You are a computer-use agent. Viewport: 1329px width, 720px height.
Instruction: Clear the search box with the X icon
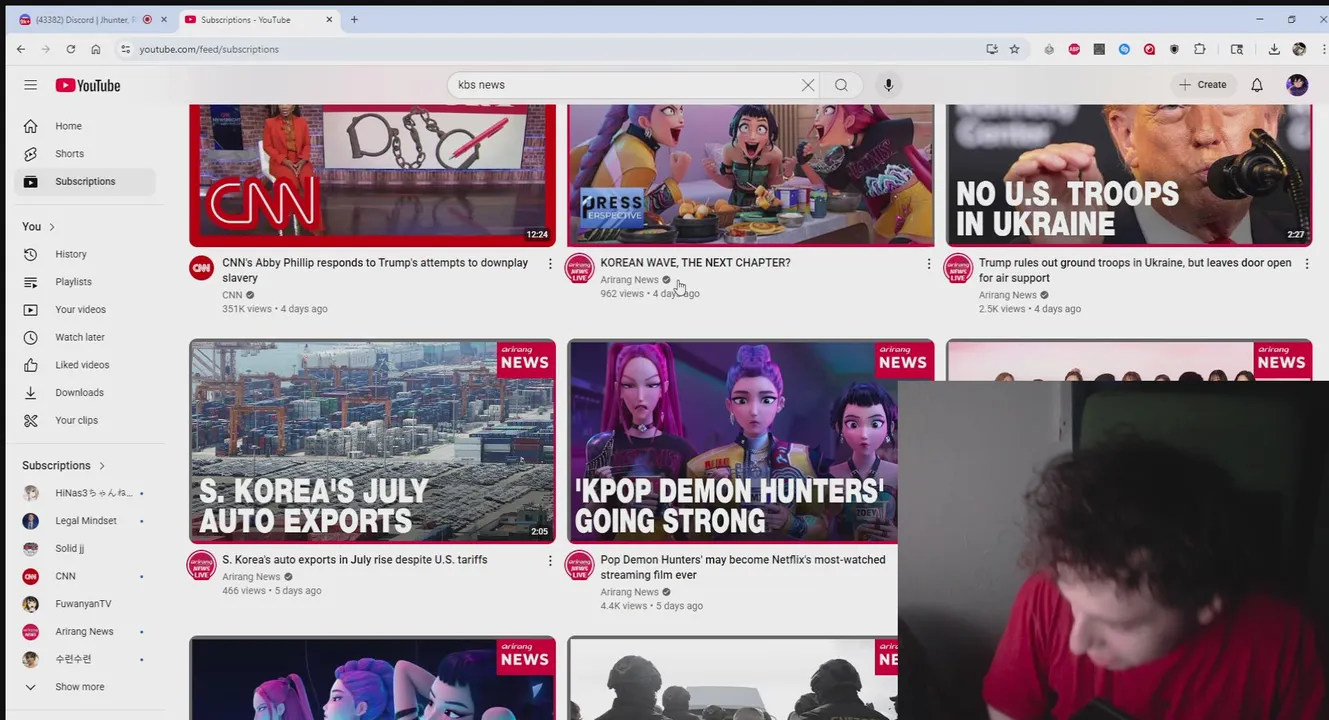point(808,85)
